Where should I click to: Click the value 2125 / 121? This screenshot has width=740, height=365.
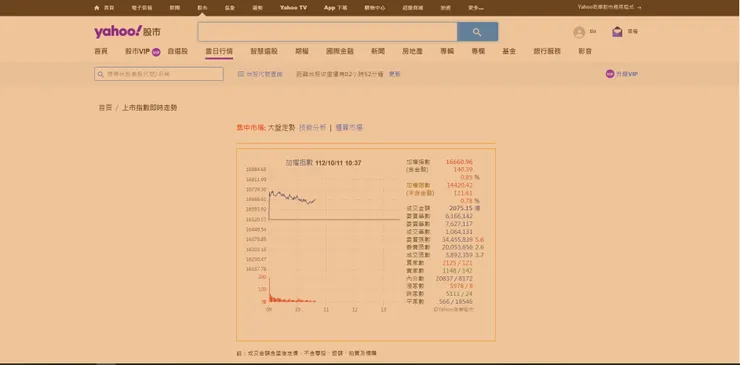(457, 263)
